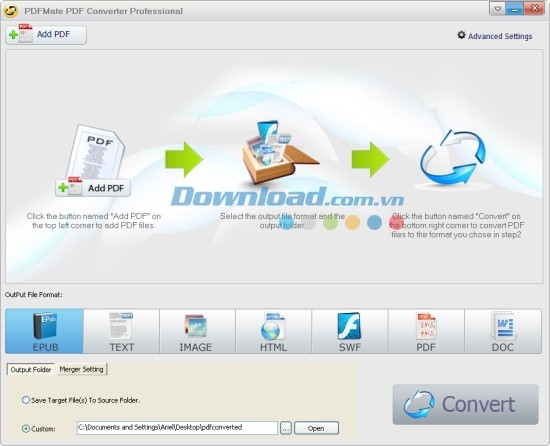
Task: Select HTML output format
Action: 274,331
